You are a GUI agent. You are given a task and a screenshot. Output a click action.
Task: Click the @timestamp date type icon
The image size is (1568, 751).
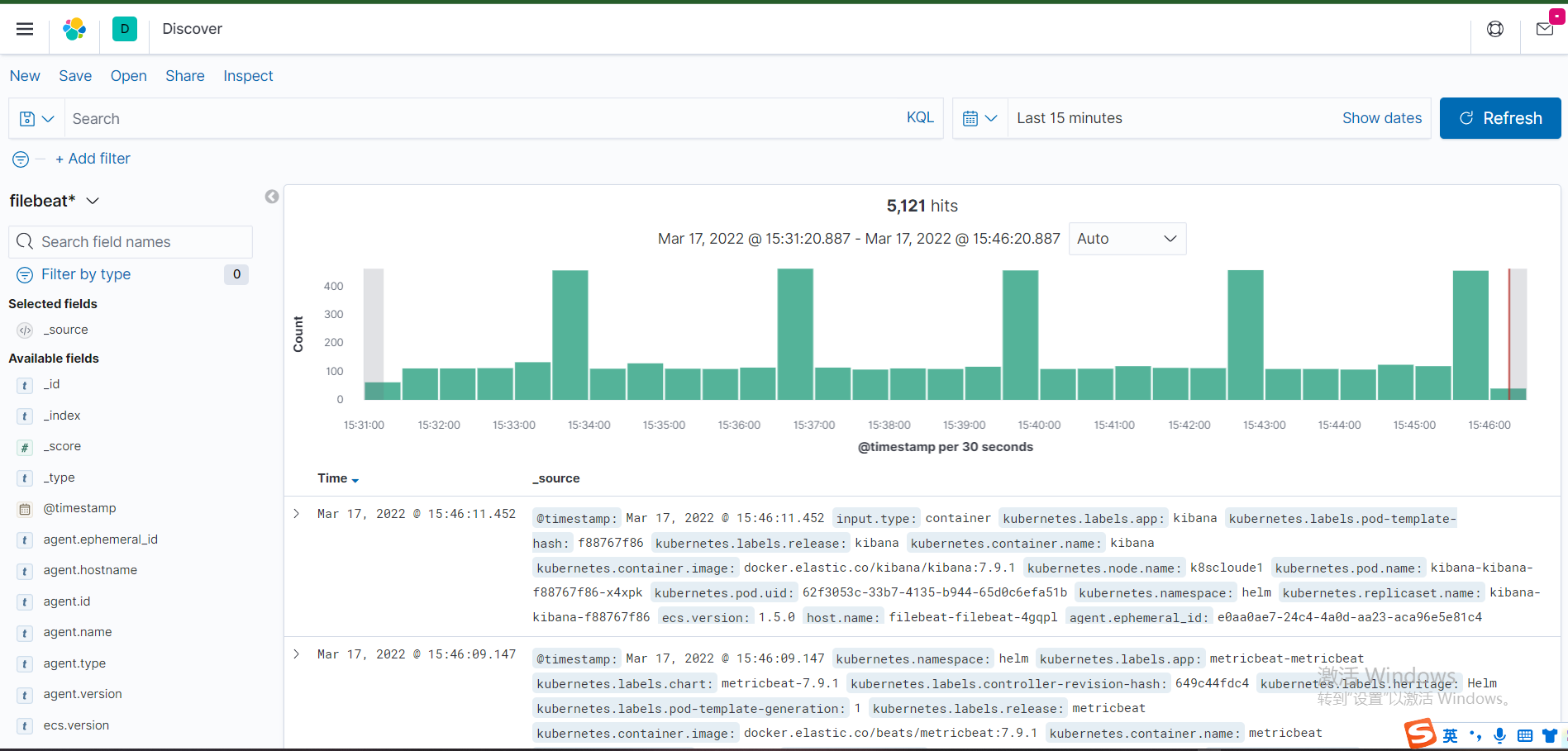[x=25, y=510]
